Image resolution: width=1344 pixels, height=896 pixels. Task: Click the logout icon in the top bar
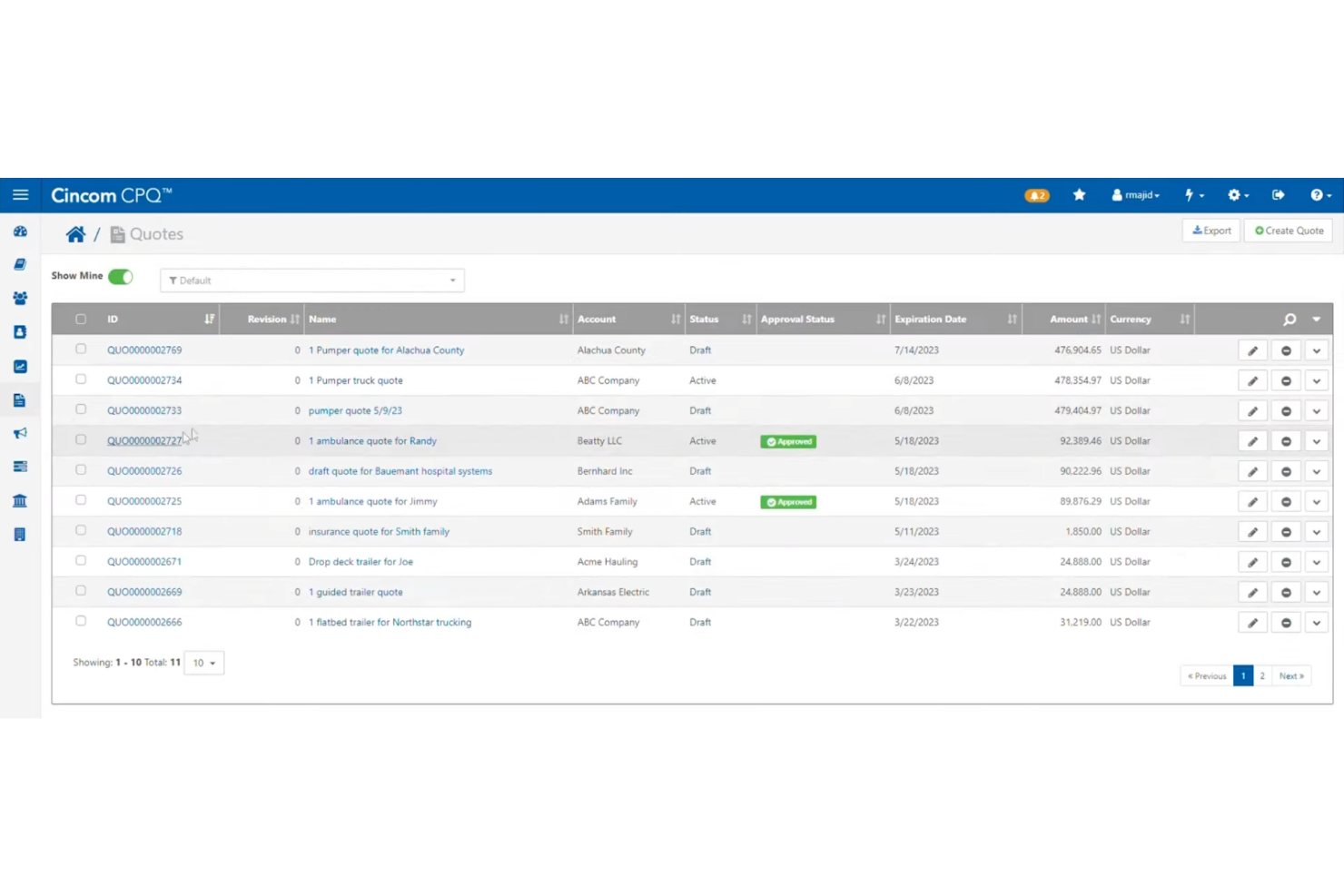click(x=1278, y=195)
